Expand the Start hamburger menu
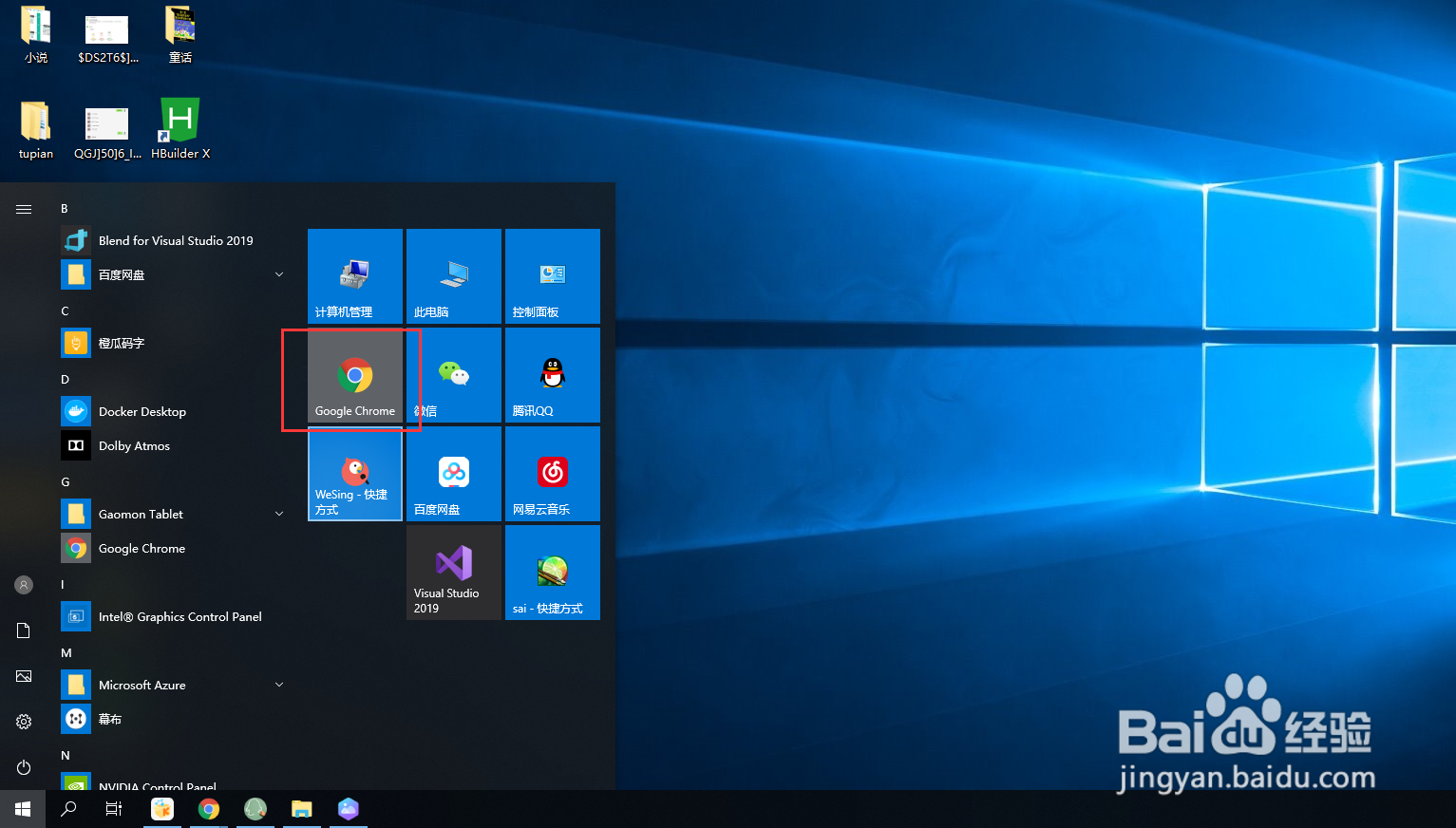The image size is (1456, 828). coord(24,209)
